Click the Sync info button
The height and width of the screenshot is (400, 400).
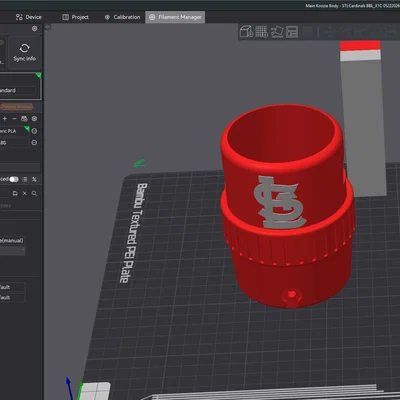25,52
